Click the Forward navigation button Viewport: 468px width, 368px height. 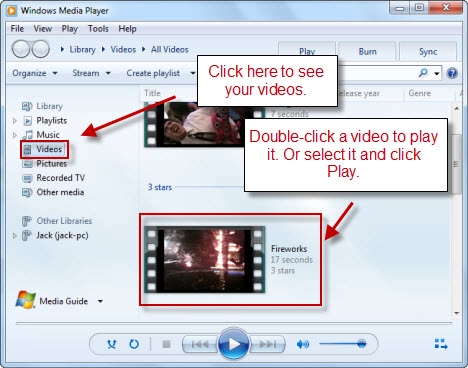(x=40, y=49)
